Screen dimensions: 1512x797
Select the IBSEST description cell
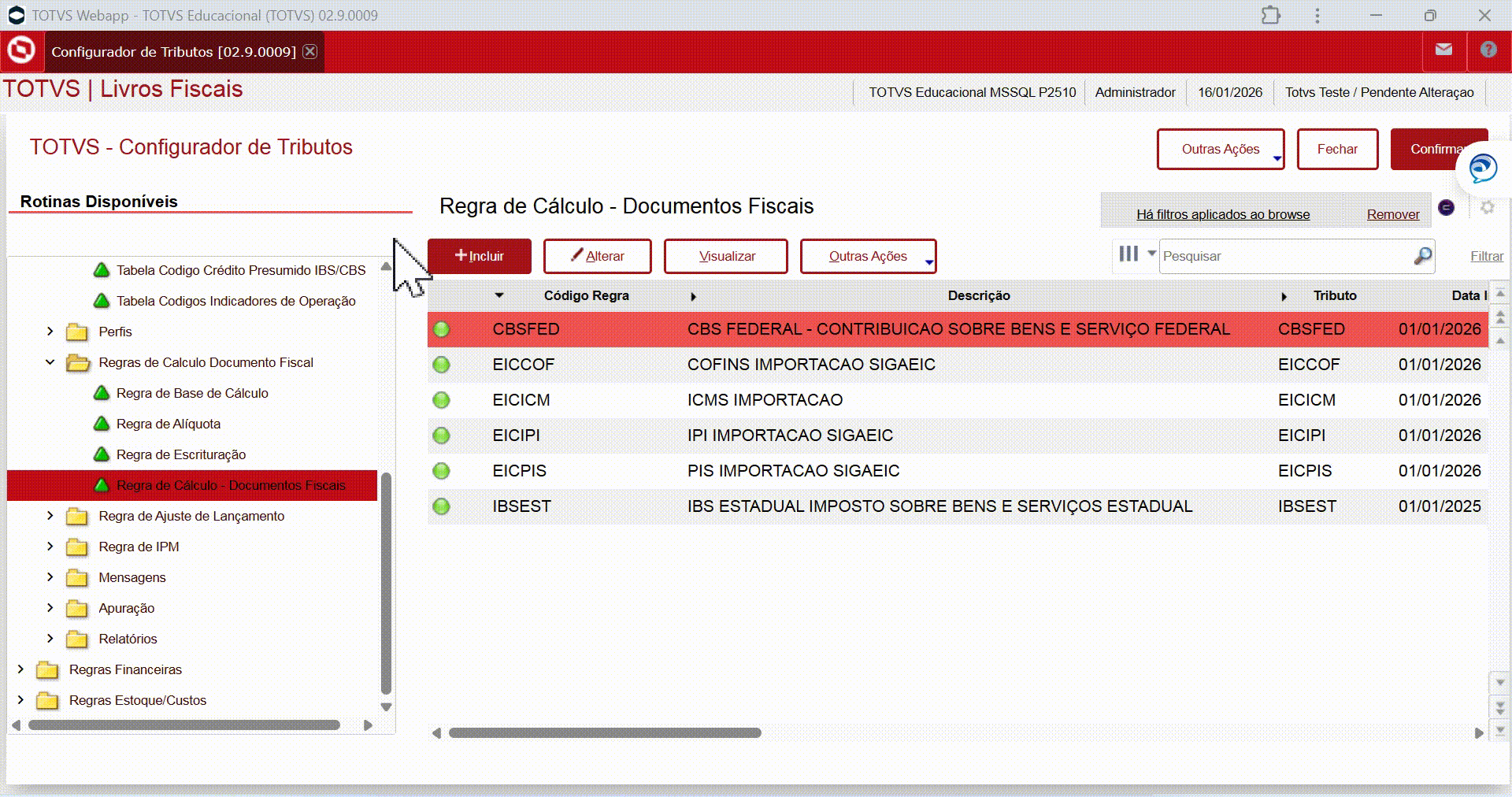click(x=939, y=506)
